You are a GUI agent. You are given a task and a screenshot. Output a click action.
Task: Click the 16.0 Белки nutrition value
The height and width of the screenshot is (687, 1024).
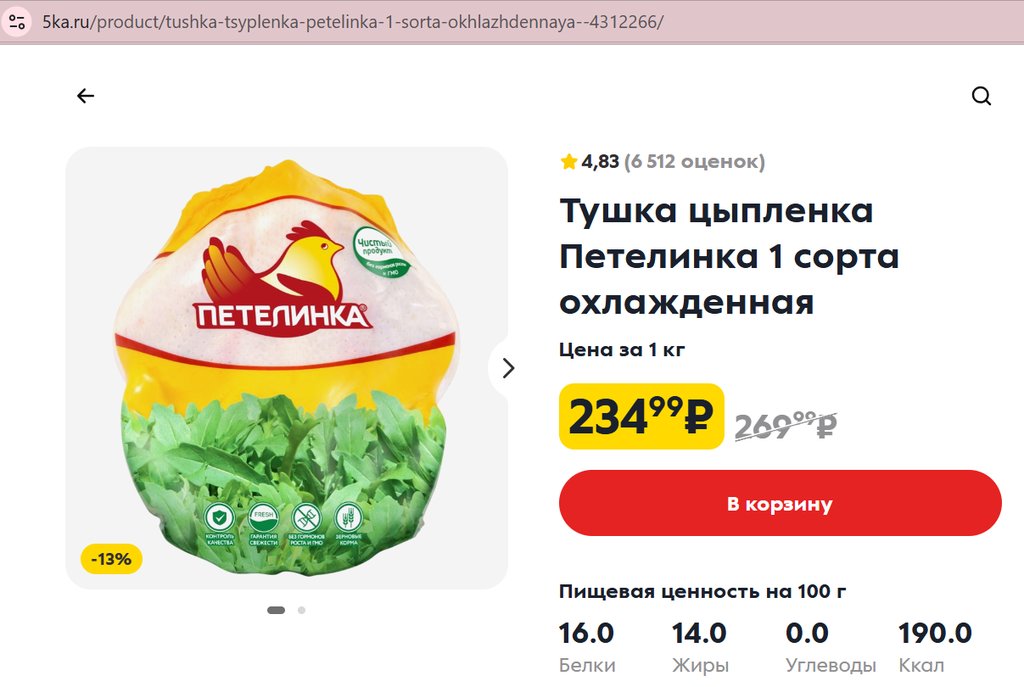(x=586, y=648)
